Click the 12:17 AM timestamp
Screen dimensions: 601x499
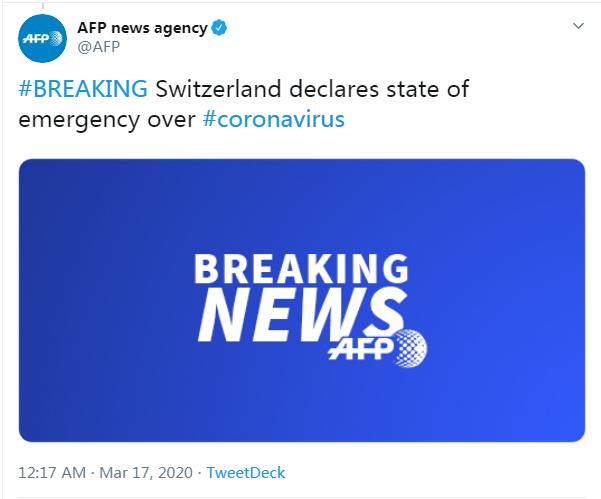(x=51, y=470)
